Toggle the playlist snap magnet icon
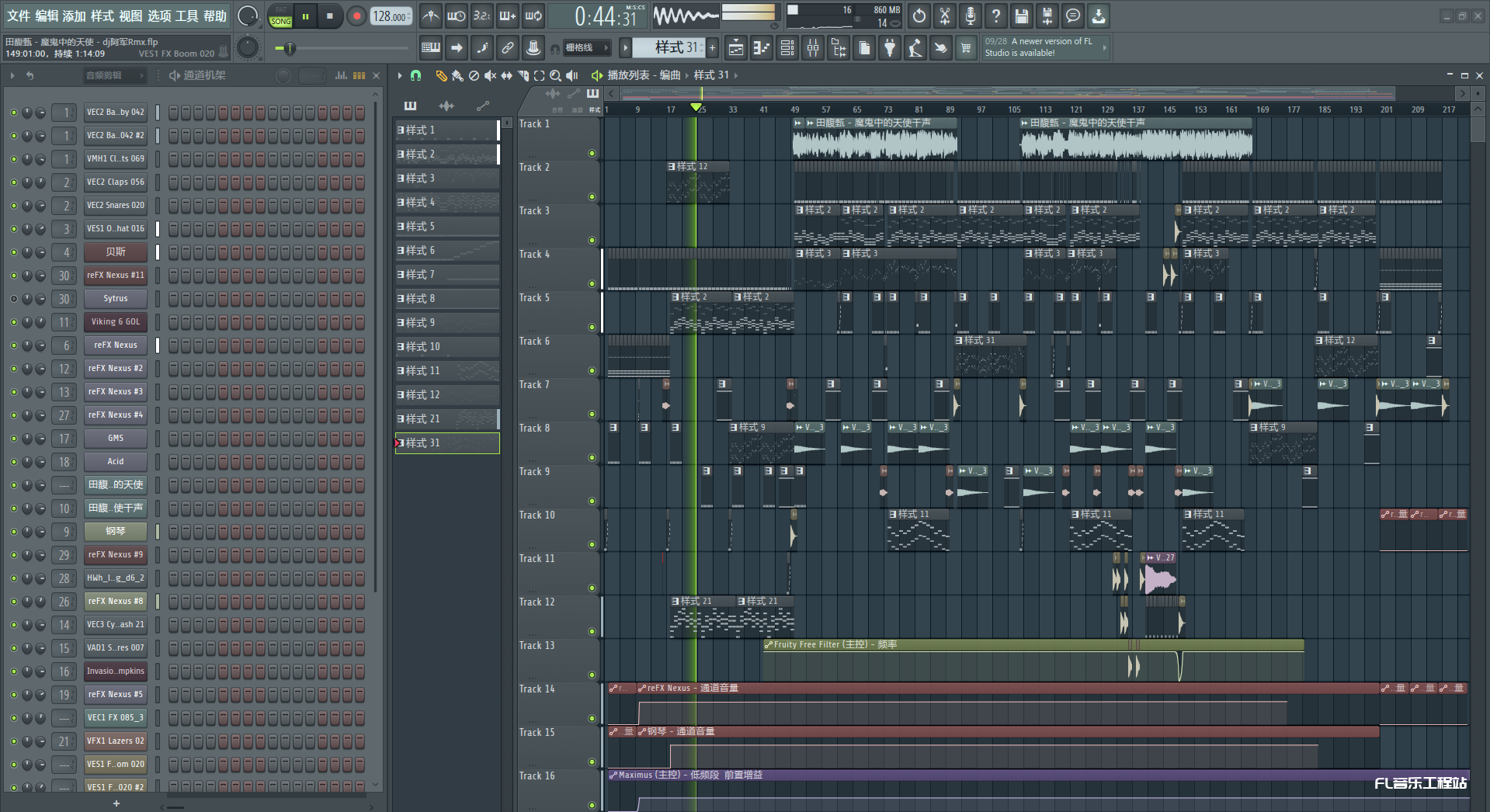The image size is (1490, 812). point(416,75)
